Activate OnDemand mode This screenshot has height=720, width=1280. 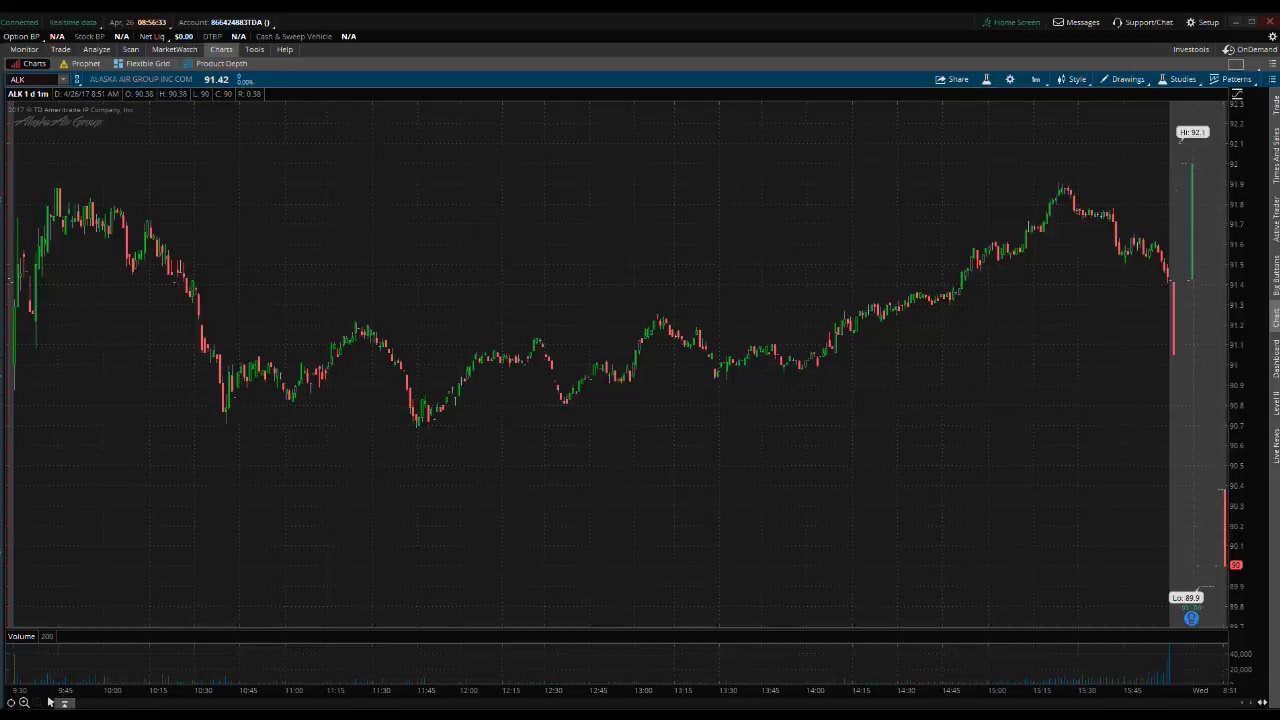click(1250, 49)
